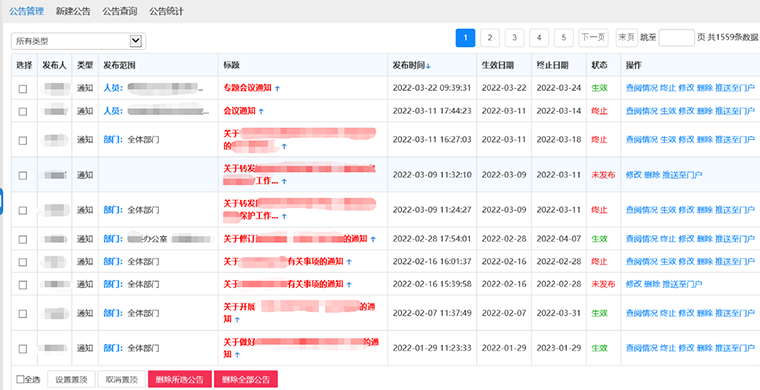This screenshot has height=390, width=760.
Task: Click 删除全部公告 button
Action: coord(246,379)
